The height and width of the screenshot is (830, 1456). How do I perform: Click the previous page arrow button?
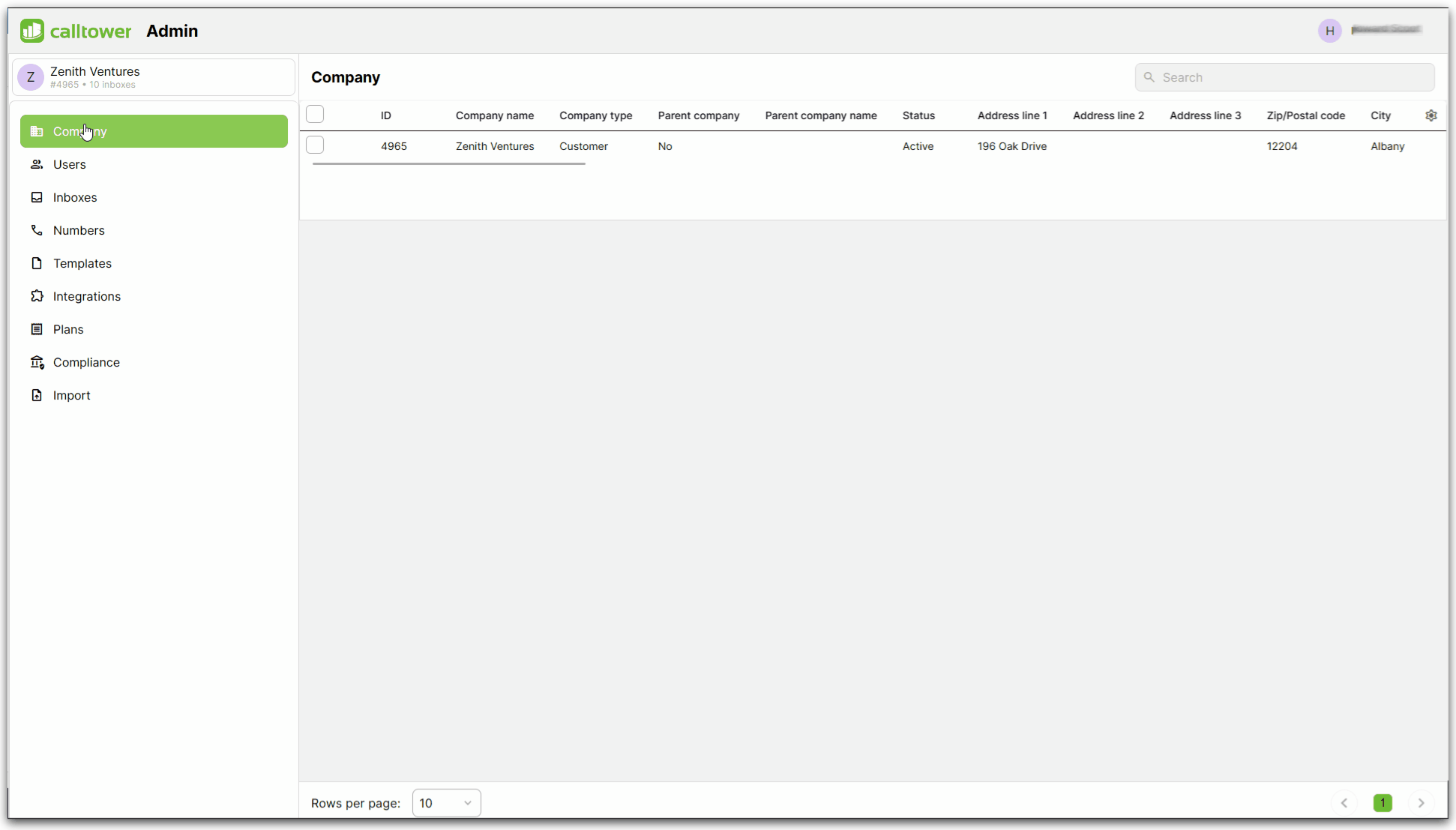(1344, 803)
